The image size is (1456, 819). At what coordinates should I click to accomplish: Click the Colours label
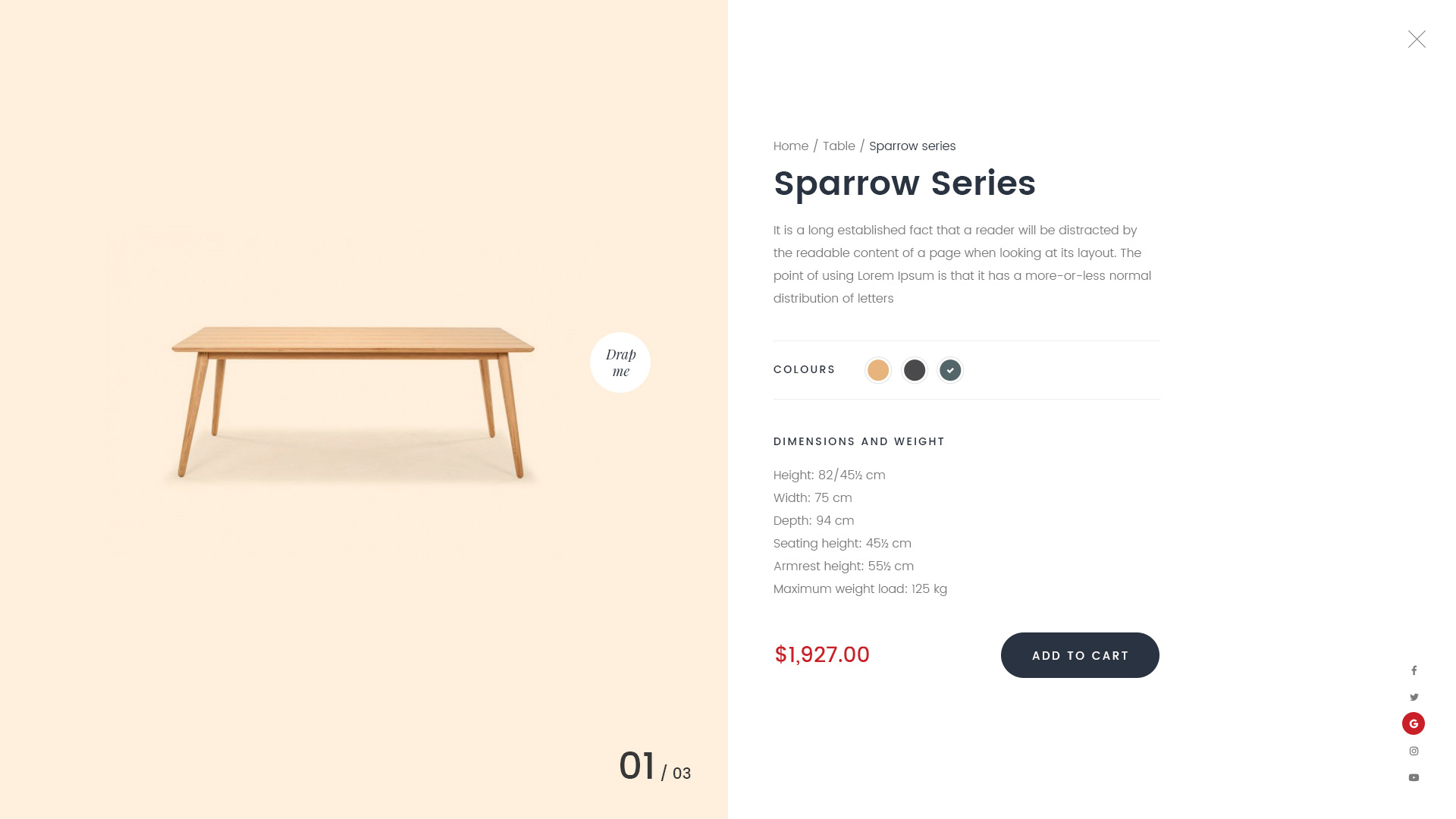point(804,369)
